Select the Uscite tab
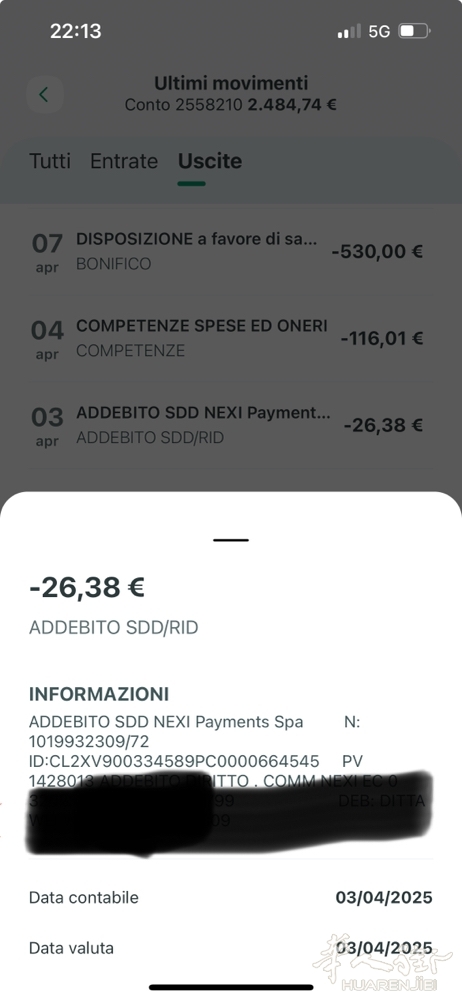 [210, 161]
